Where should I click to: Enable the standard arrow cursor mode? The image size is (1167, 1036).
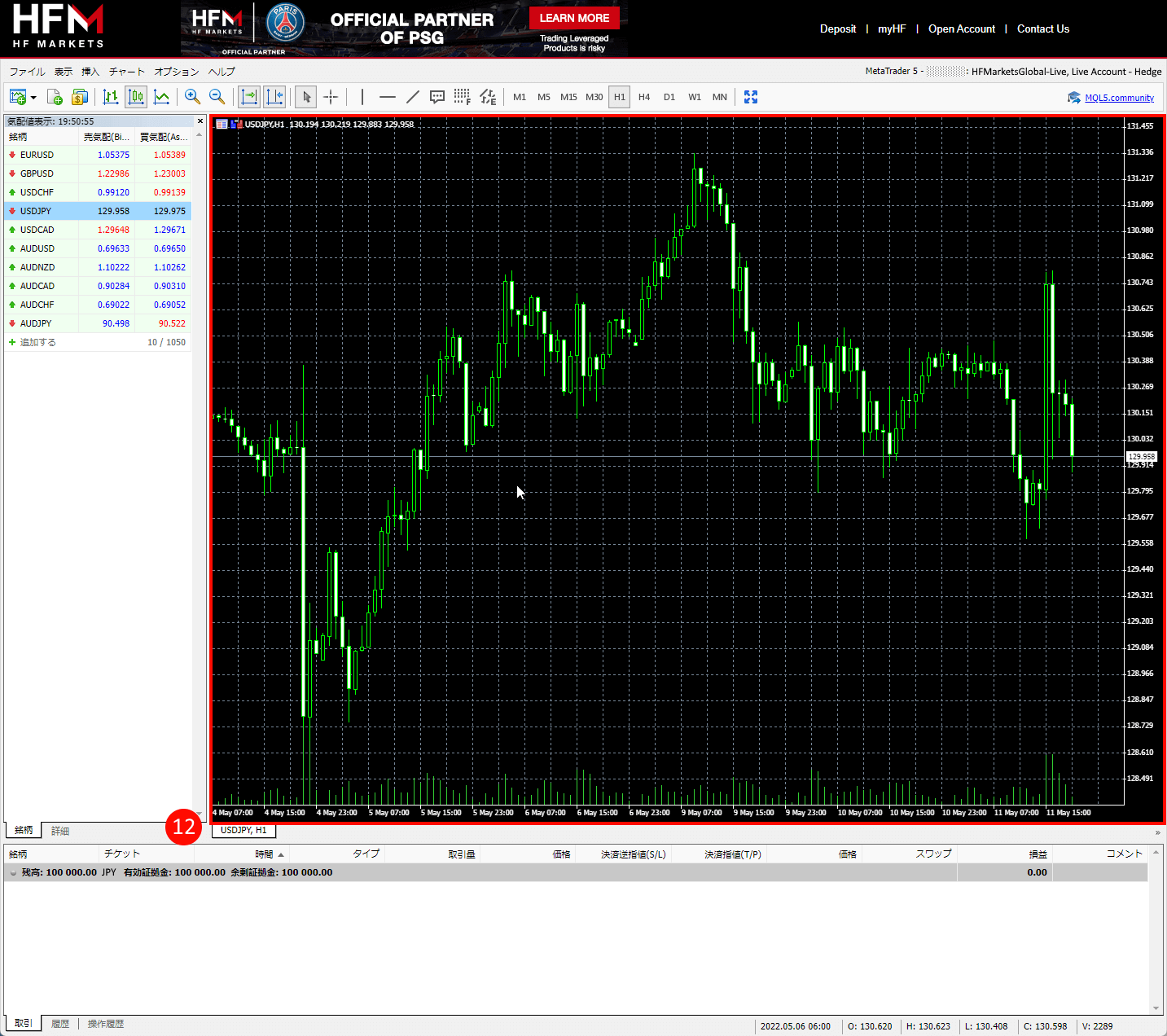tap(305, 97)
